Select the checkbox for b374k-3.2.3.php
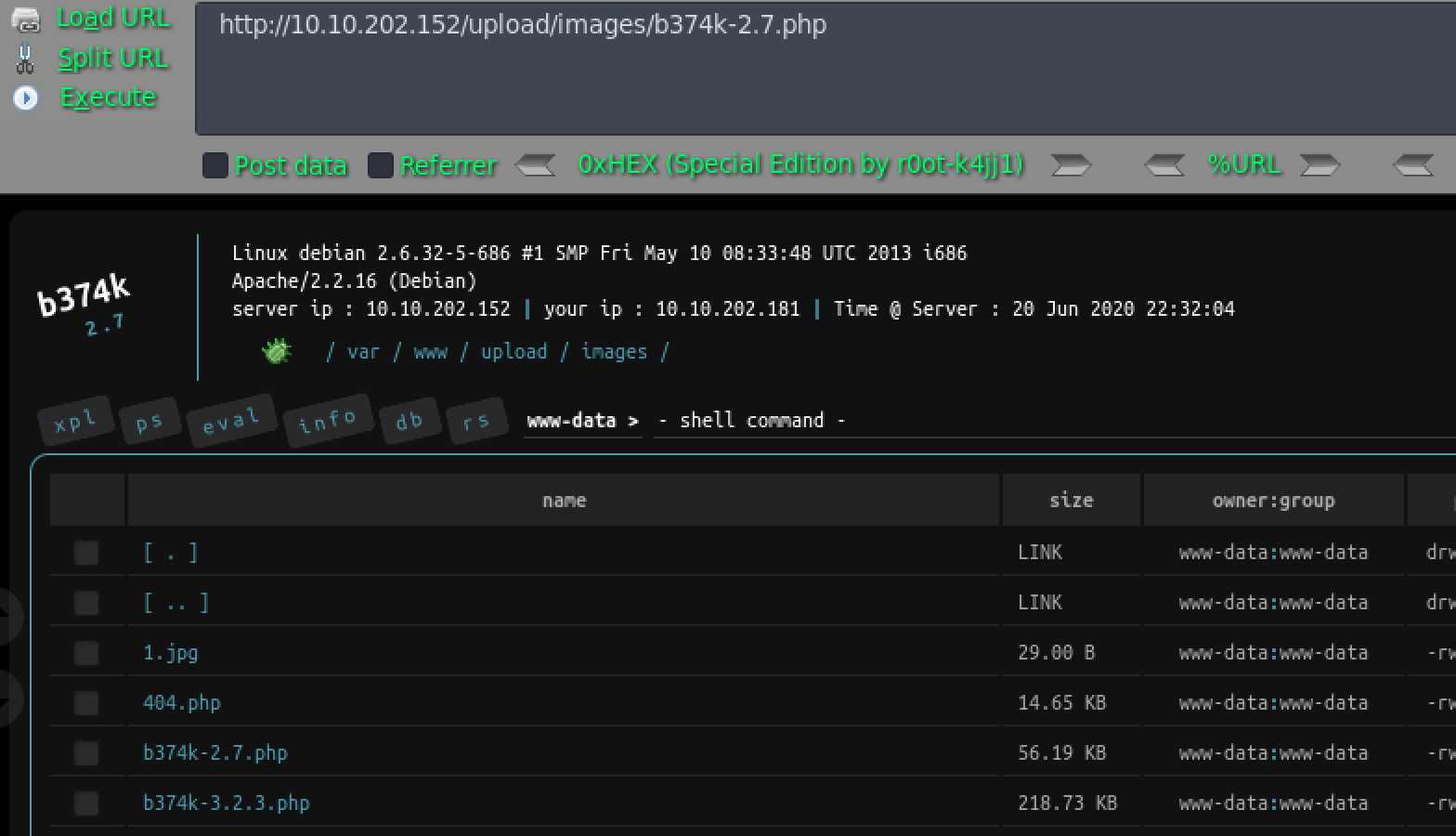1456x836 pixels. click(x=86, y=803)
